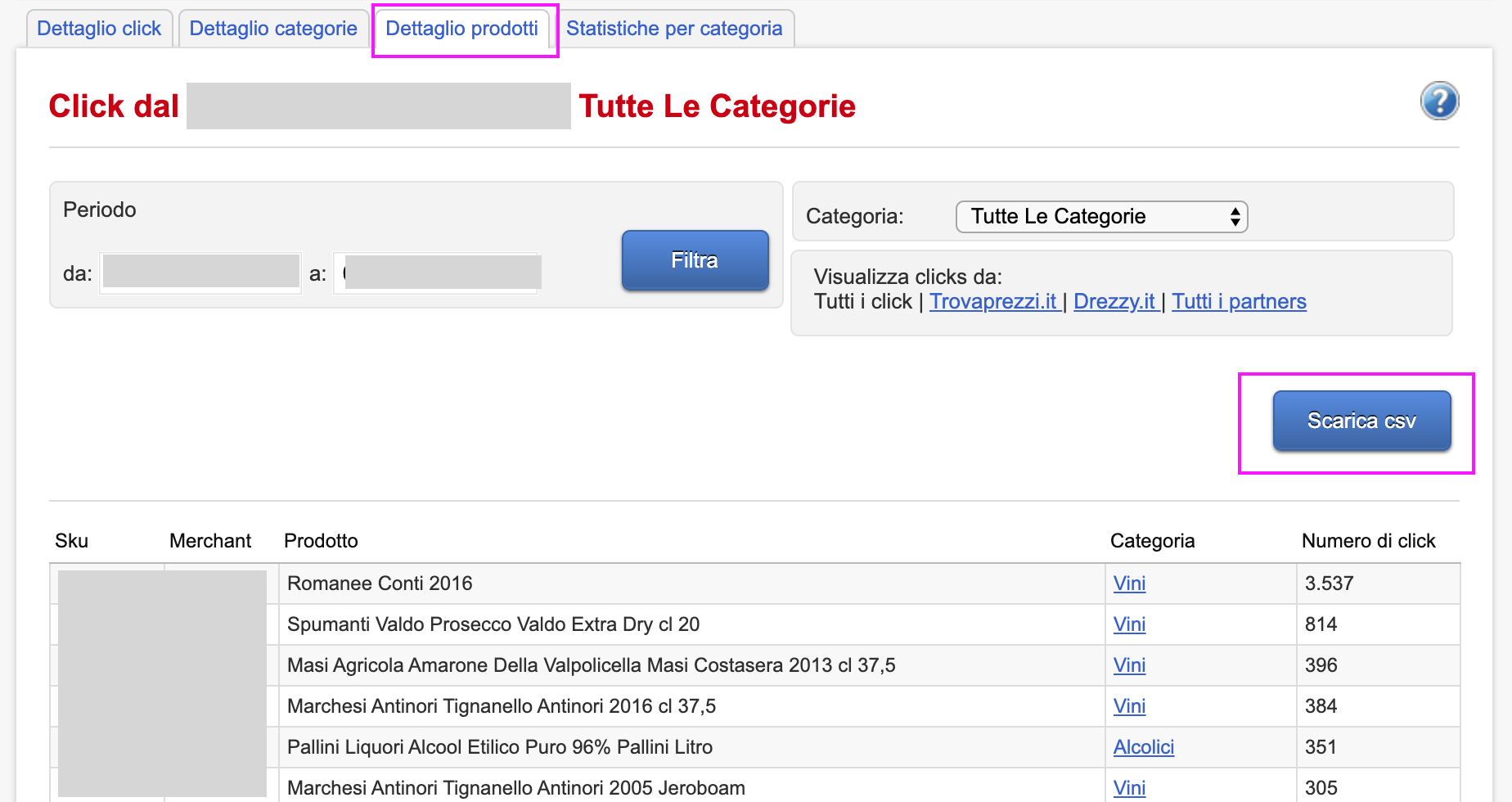Select the Dettaglio prodotti tab
1512x802 pixels.
point(462,29)
